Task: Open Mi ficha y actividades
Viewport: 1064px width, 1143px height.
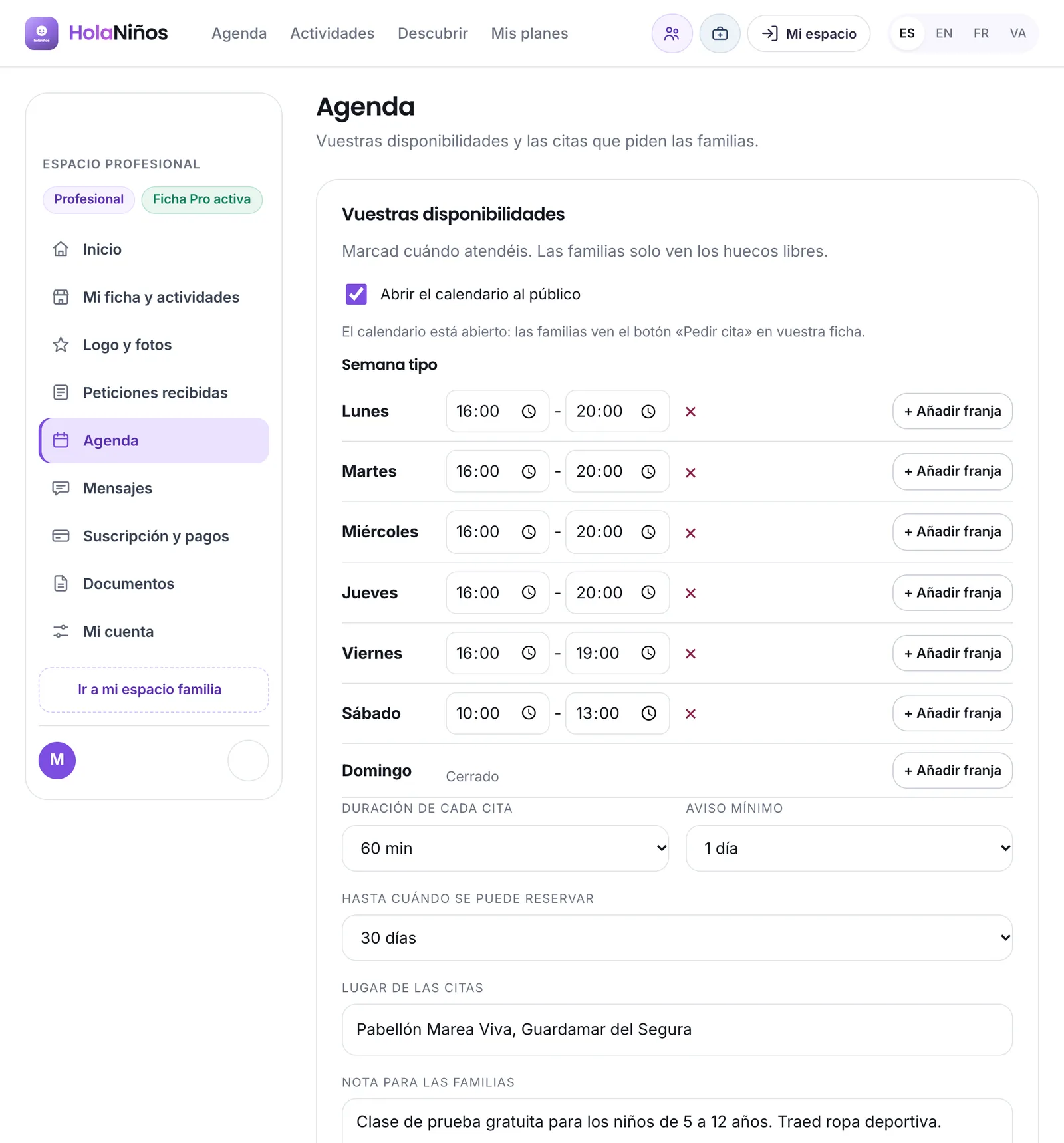Action: [154, 297]
